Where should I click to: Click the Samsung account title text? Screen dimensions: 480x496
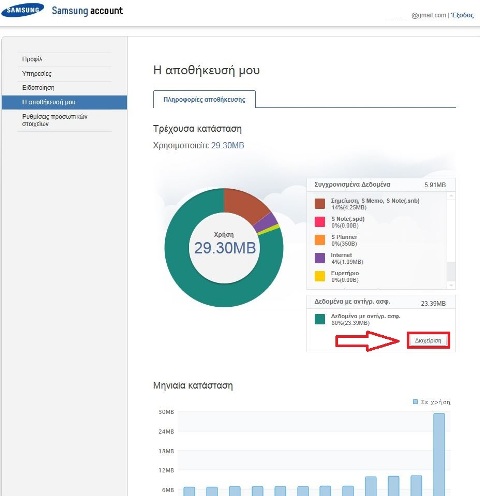(87, 11)
